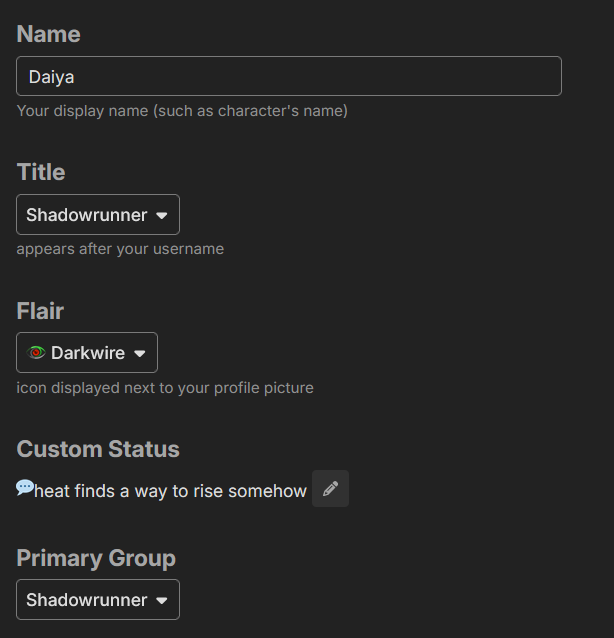This screenshot has height=638, width=614.
Task: Click the "icon displayed next to your profile picture" hint
Action: (x=165, y=387)
